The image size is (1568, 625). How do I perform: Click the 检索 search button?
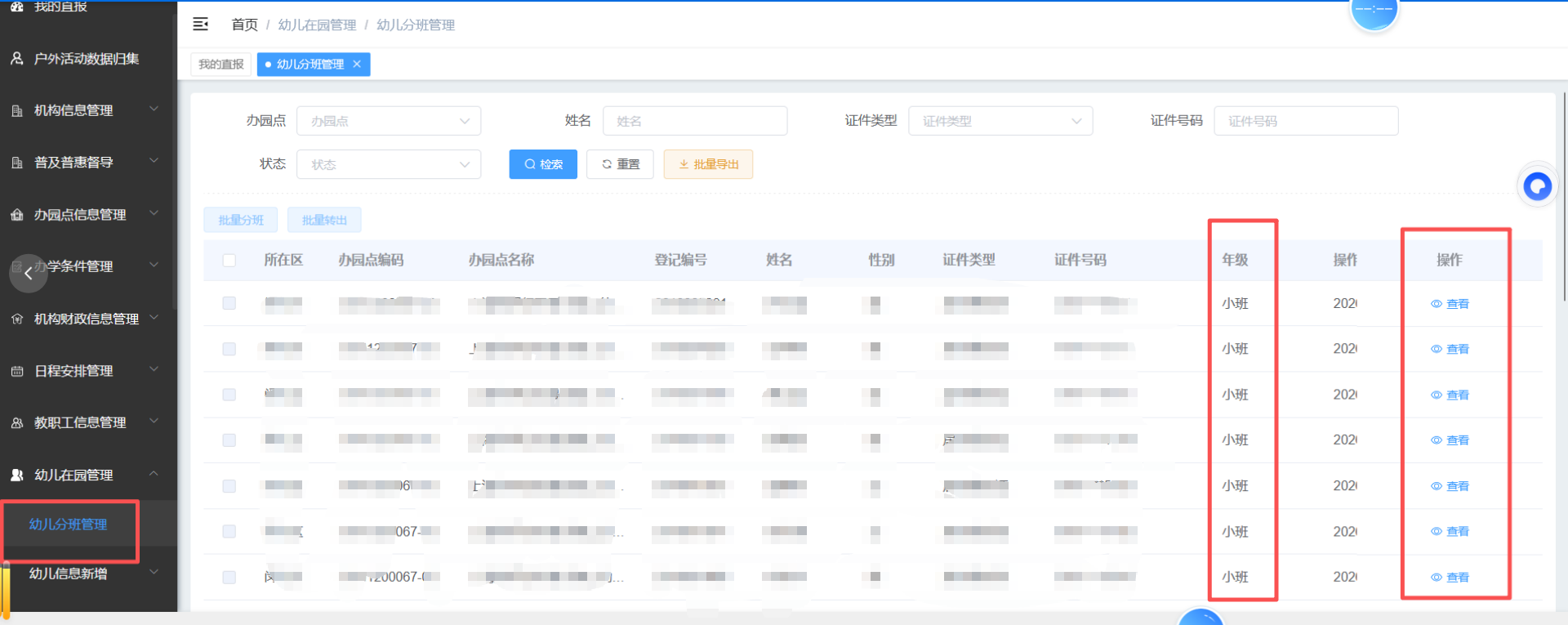(x=543, y=164)
